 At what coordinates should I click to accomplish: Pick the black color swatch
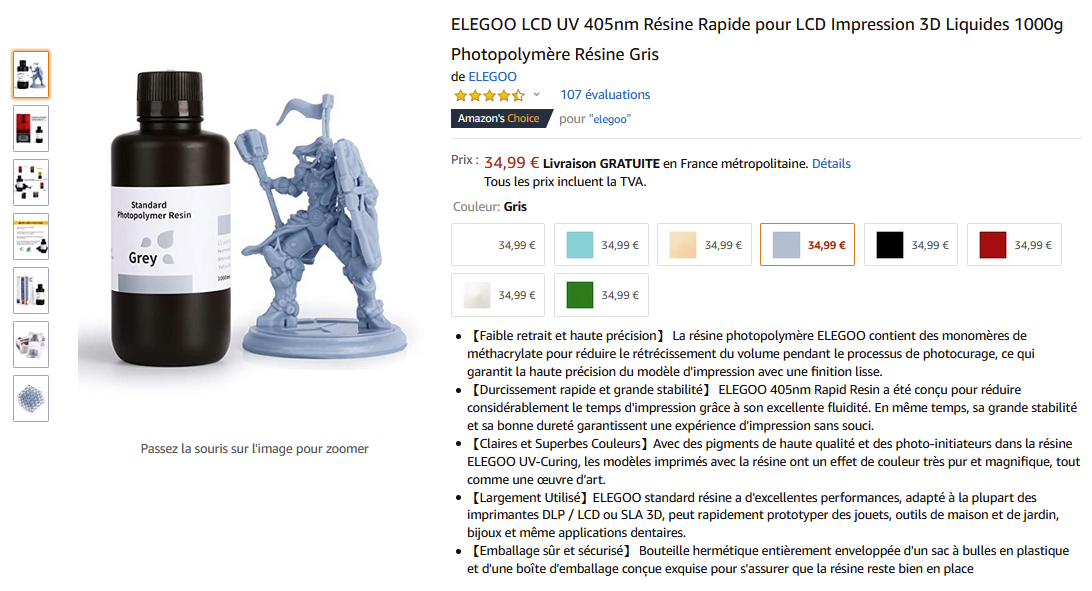tap(910, 245)
